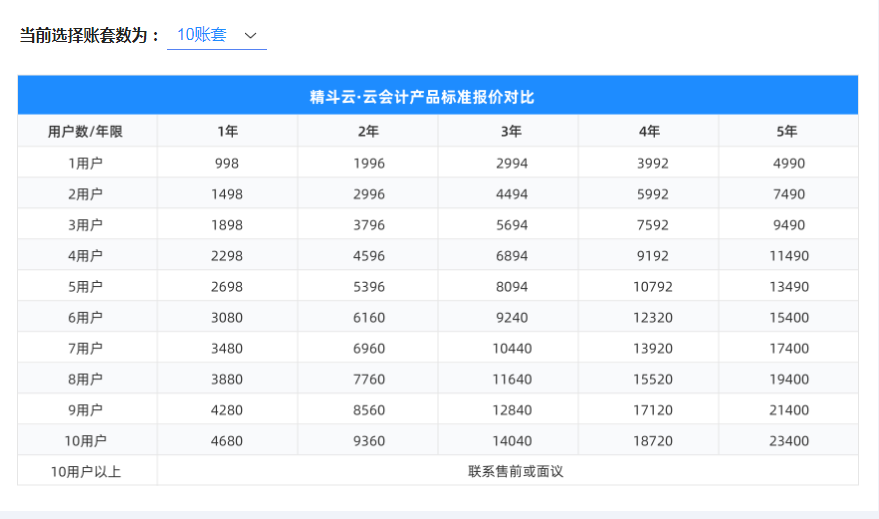Click the price 6160 cell
The image size is (879, 519).
368,317
